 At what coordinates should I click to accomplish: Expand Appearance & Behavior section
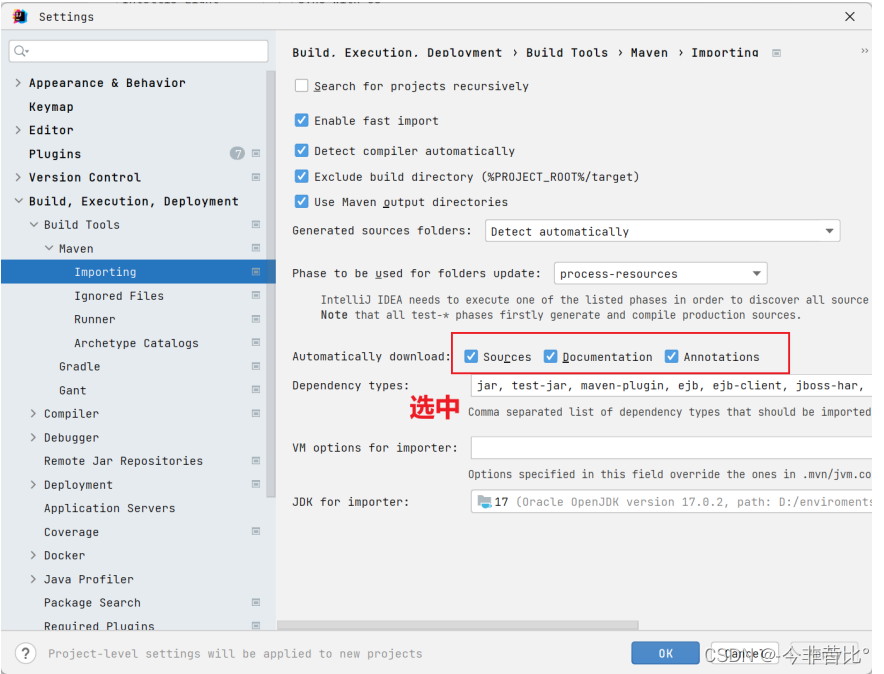18,83
